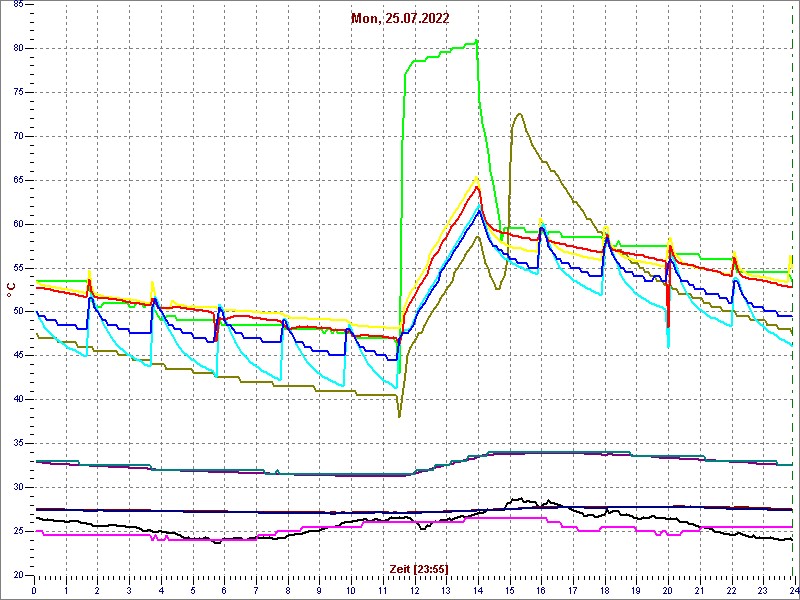Click hour 7 on the time axis
Viewport: 800px width, 600px height.
click(256, 590)
